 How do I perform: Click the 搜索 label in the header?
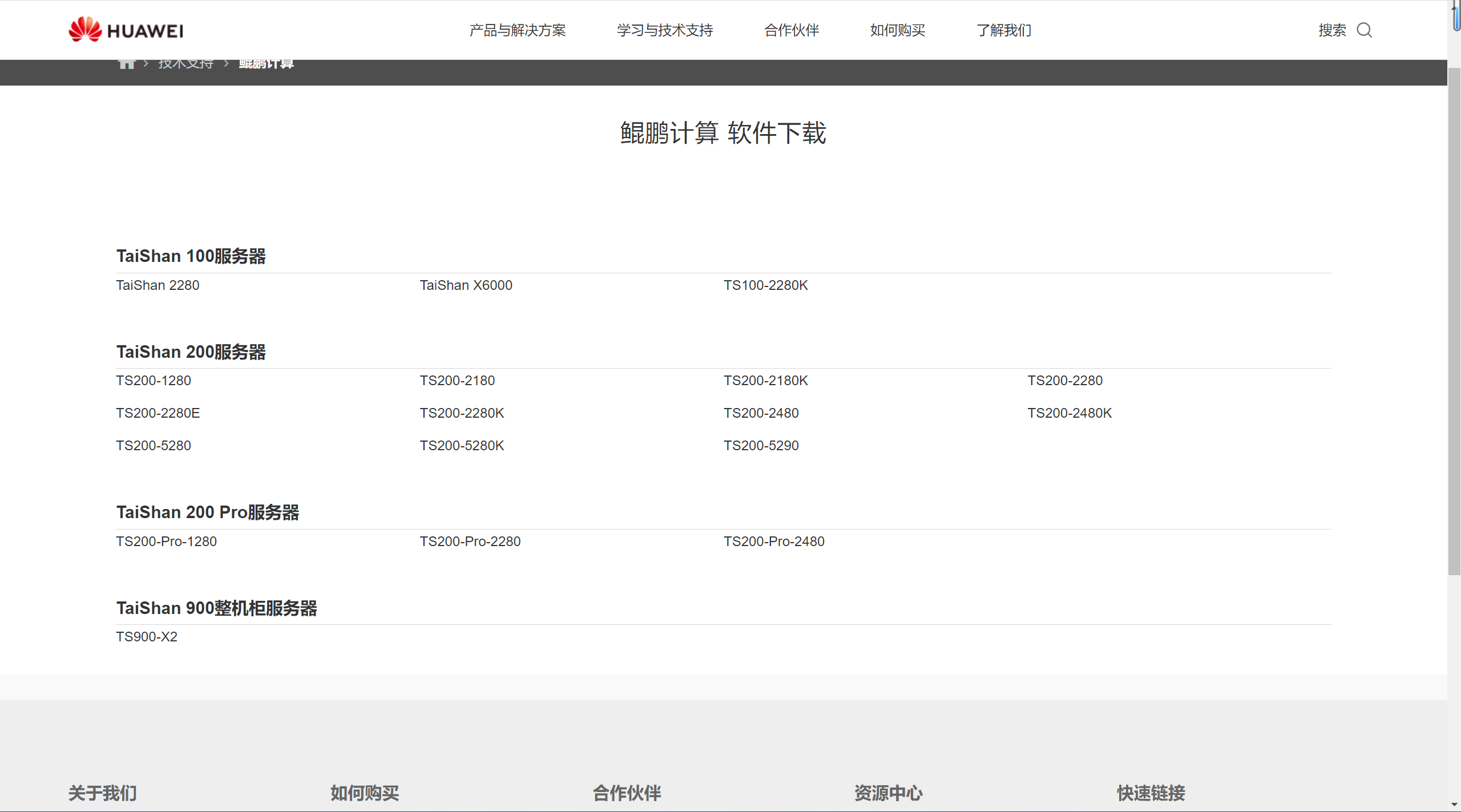click(1332, 30)
